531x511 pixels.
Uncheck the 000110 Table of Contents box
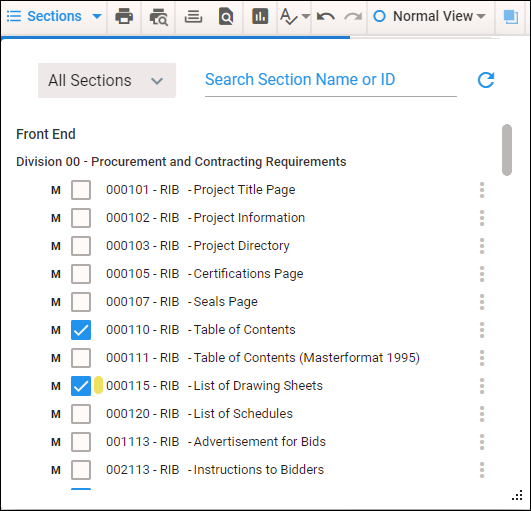point(81,330)
